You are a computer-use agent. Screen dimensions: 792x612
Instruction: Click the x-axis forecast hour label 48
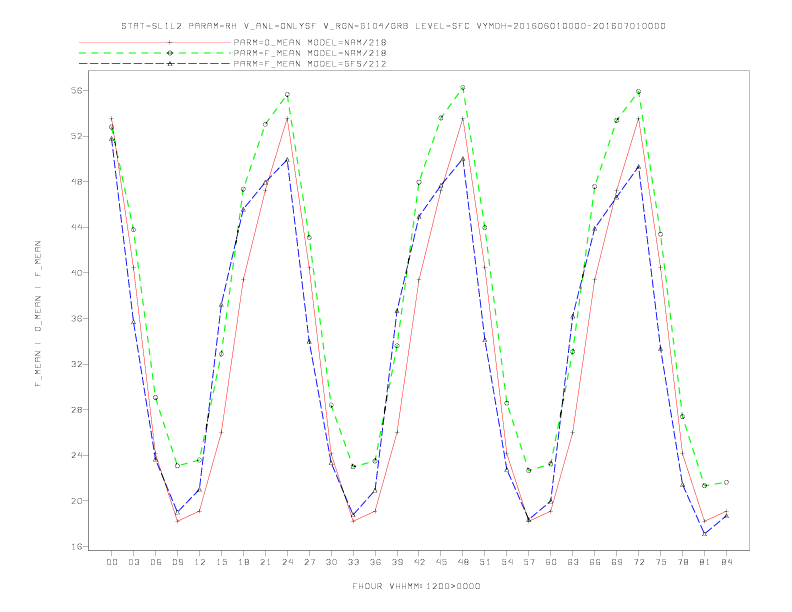[463, 562]
